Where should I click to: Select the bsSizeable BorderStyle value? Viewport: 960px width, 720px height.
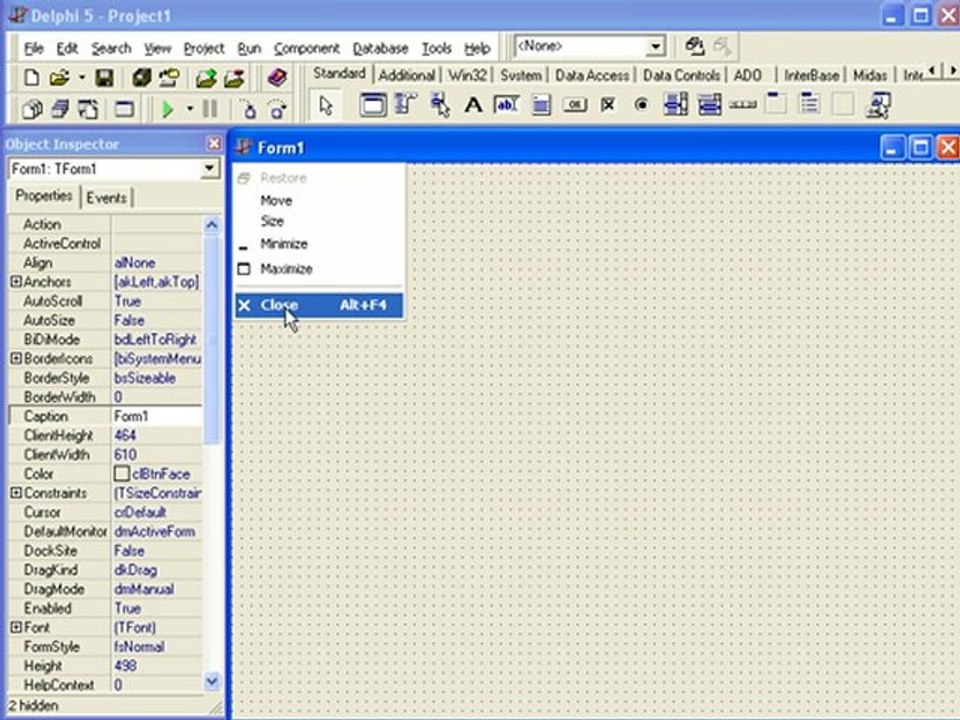tap(145, 378)
